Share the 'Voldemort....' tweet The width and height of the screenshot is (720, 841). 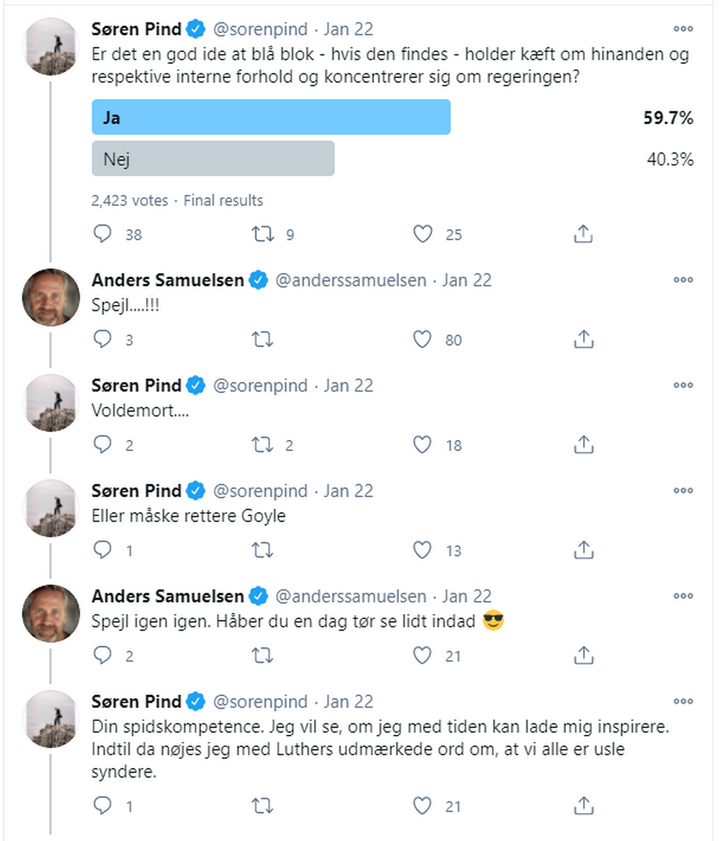(x=584, y=445)
